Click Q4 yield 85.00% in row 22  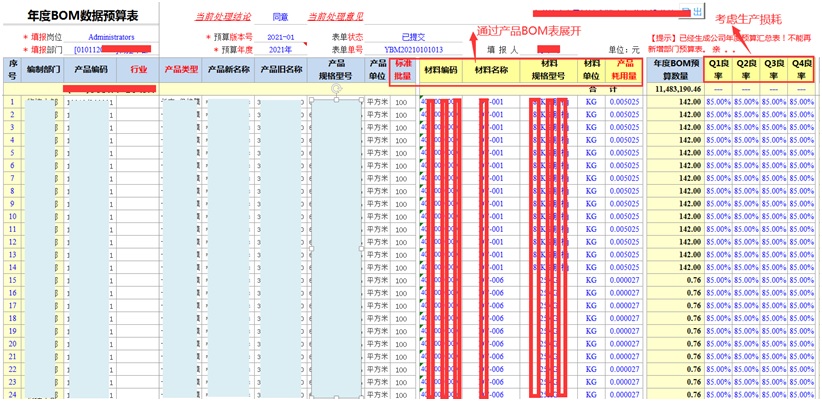coord(802,369)
